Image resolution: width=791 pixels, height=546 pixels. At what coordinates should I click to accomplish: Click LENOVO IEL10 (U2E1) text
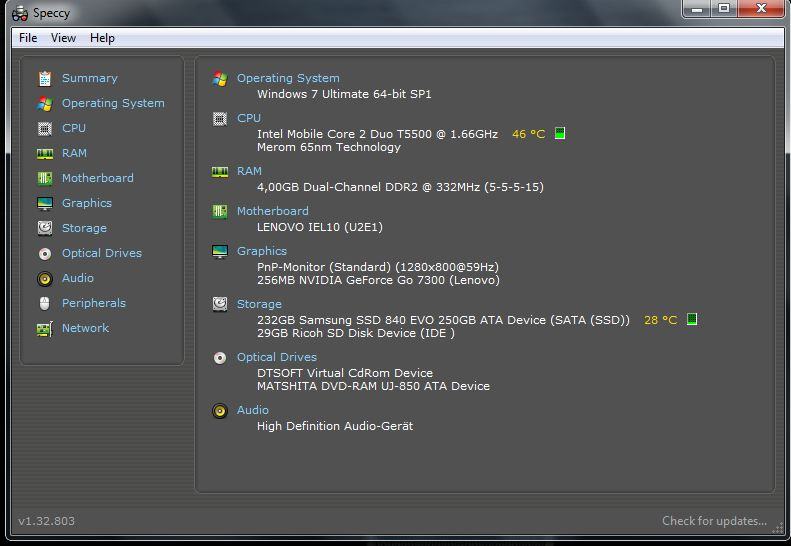point(320,227)
